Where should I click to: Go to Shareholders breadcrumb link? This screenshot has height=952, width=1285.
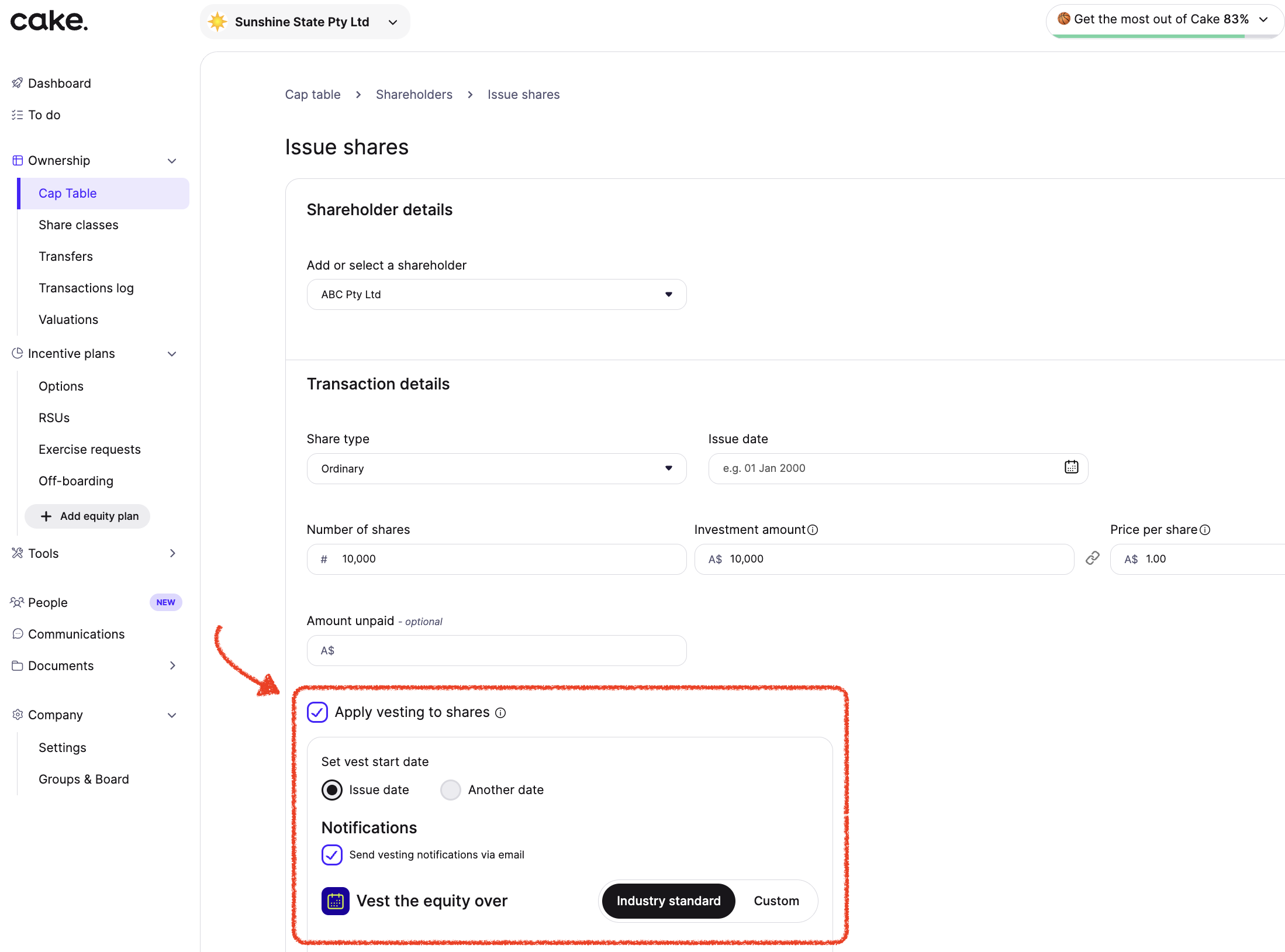[414, 94]
